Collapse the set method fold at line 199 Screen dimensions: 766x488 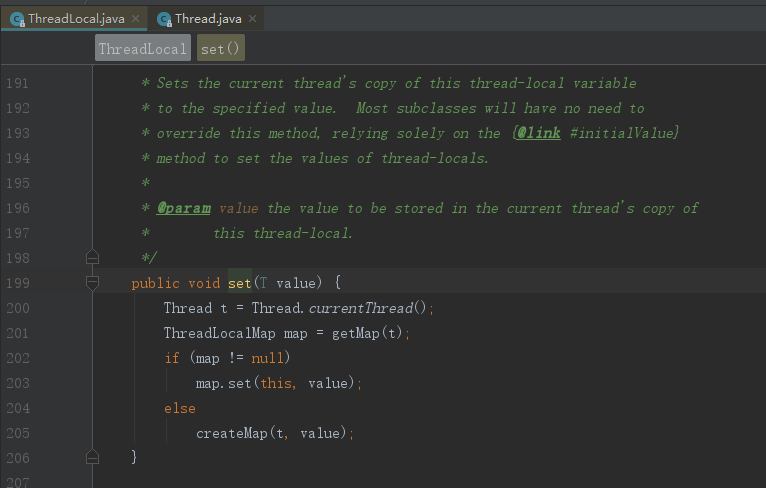tap(92, 282)
